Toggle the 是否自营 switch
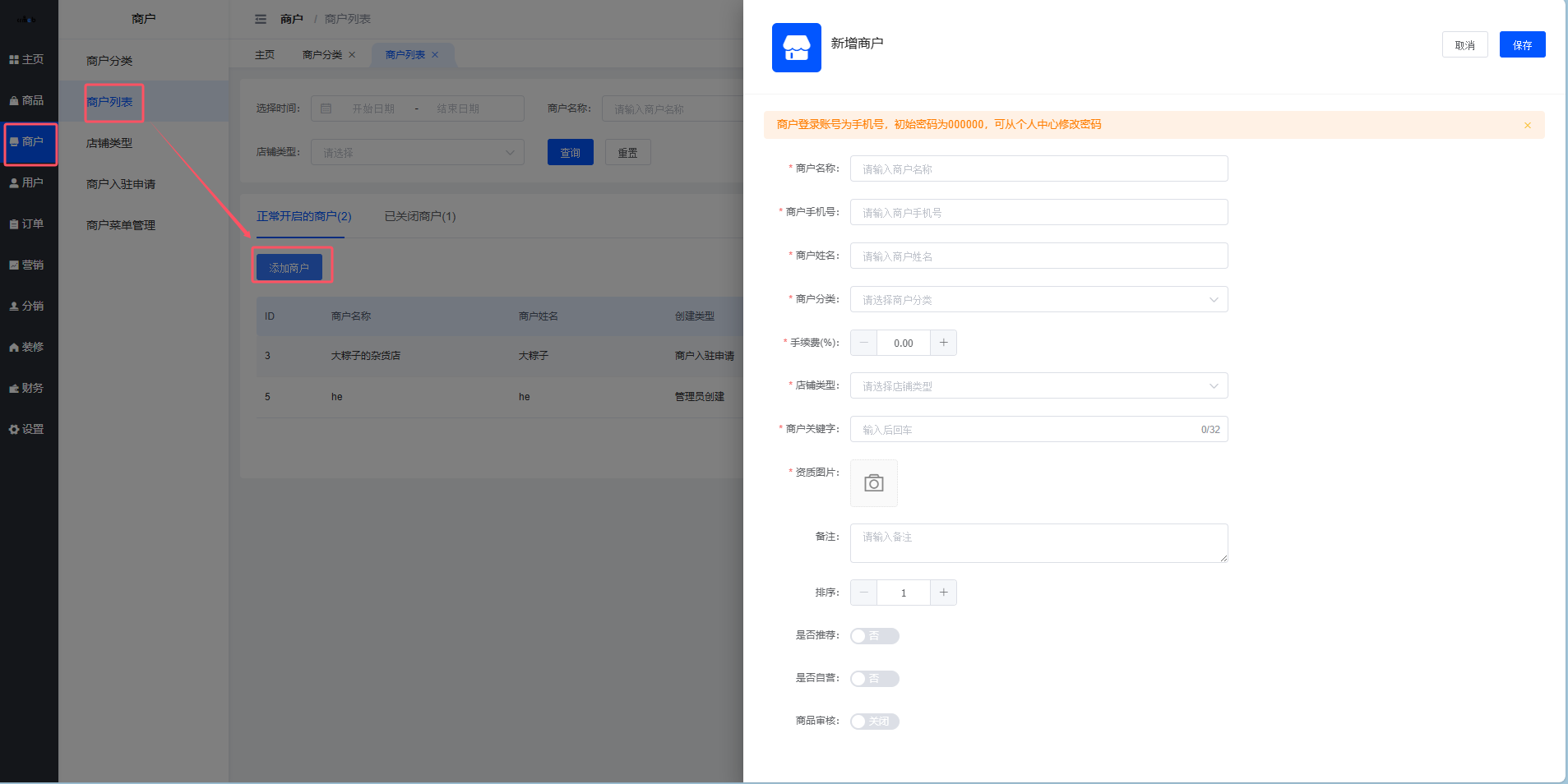This screenshot has width=1568, height=784. (874, 679)
